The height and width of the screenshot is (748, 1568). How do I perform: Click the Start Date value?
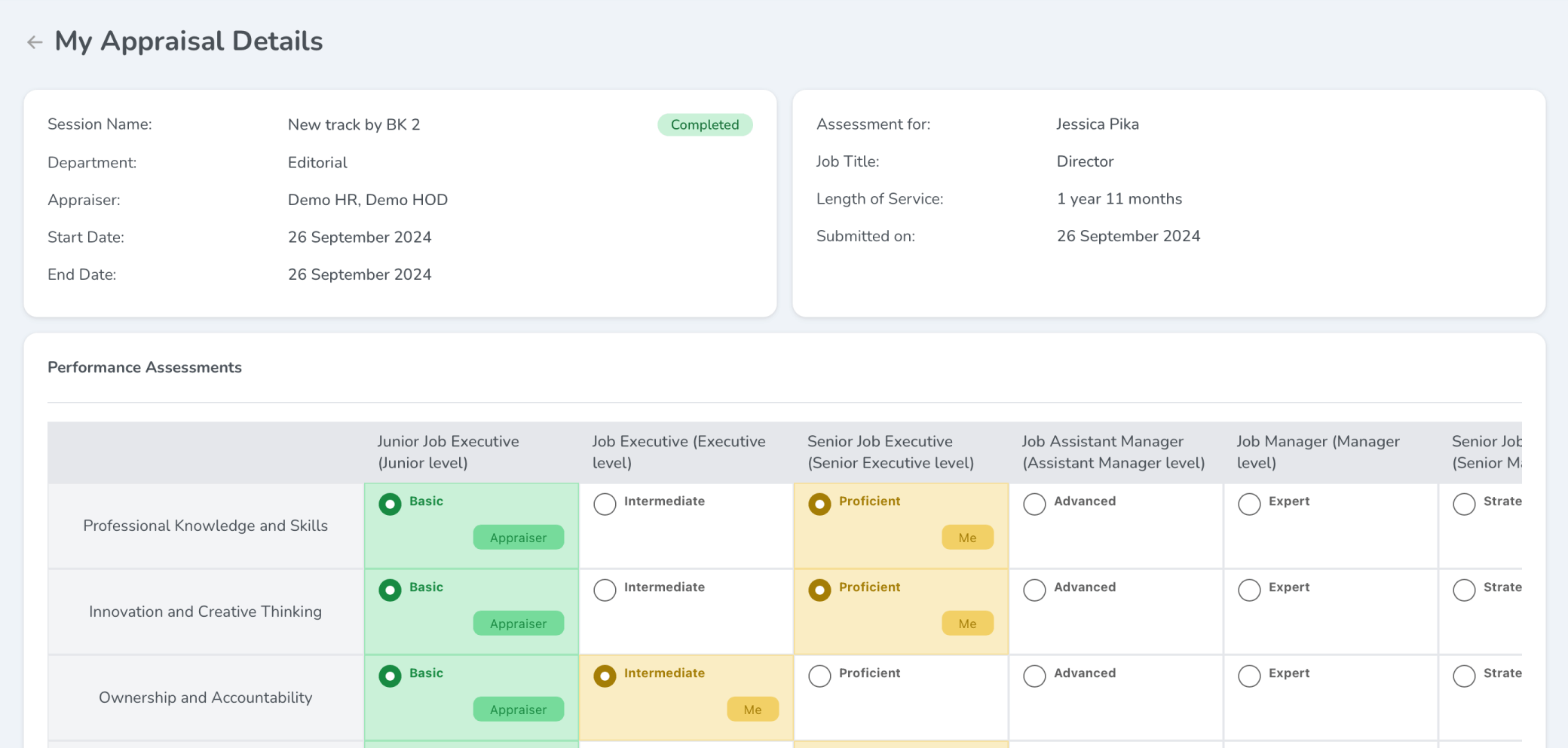360,237
